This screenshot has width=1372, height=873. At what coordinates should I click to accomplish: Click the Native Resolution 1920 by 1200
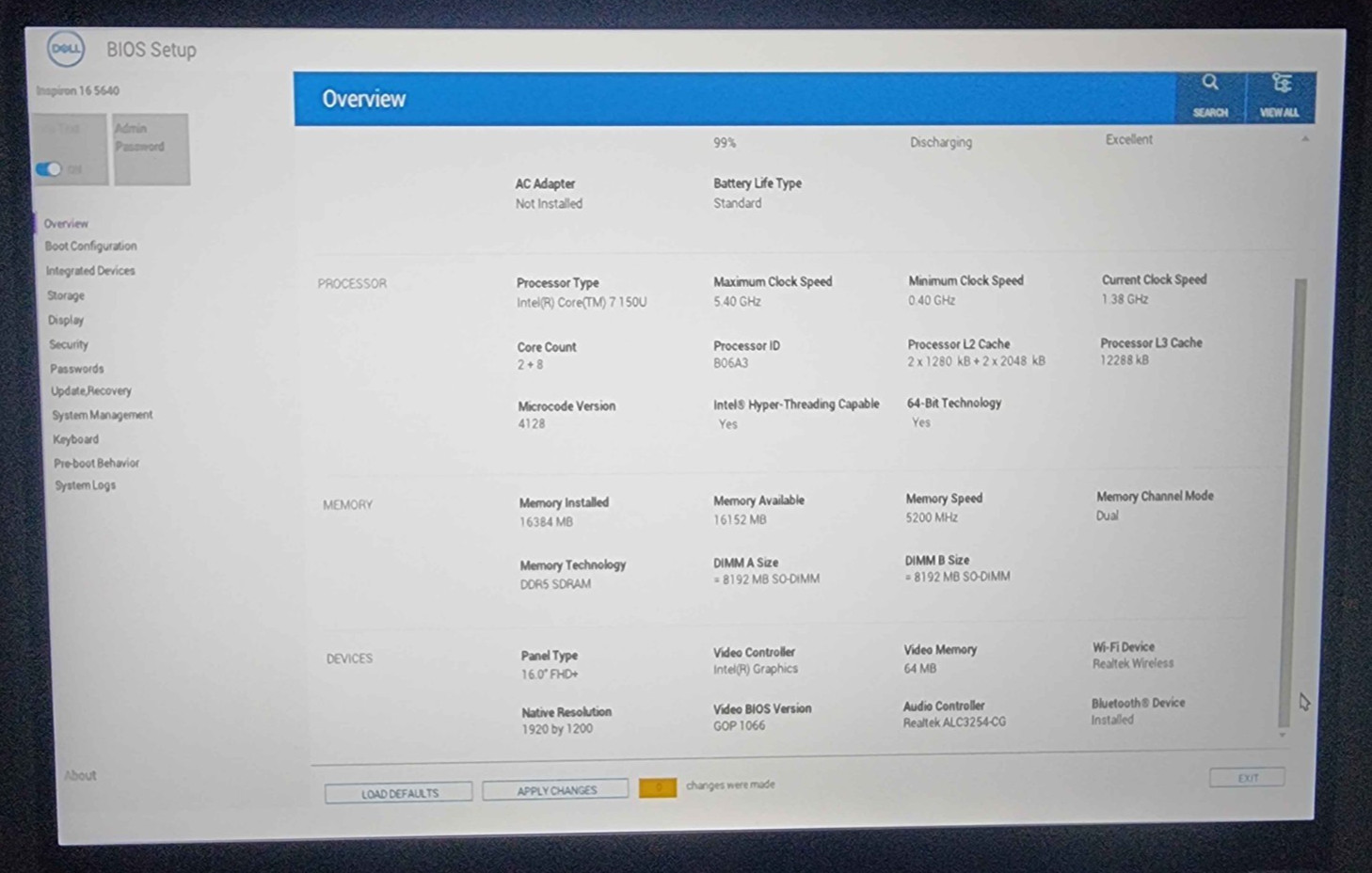click(557, 729)
